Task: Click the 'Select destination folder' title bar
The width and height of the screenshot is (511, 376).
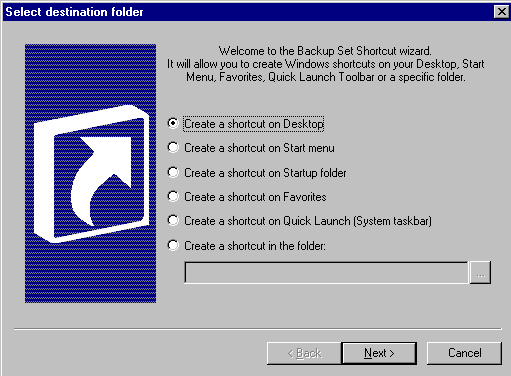Action: click(248, 12)
